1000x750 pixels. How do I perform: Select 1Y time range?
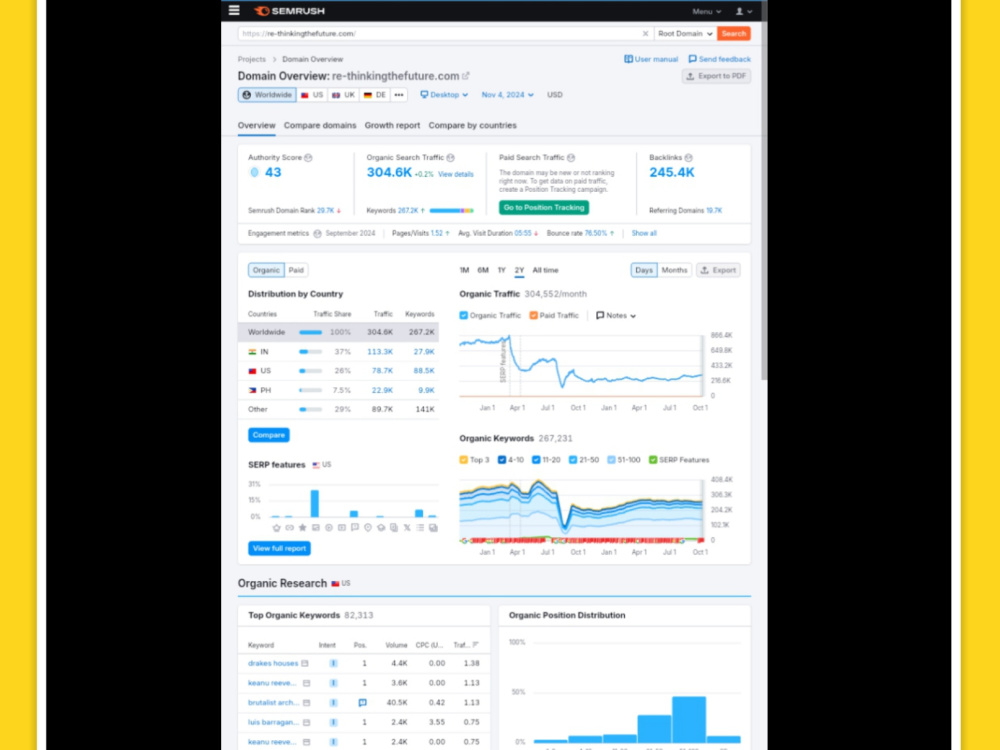click(x=501, y=270)
